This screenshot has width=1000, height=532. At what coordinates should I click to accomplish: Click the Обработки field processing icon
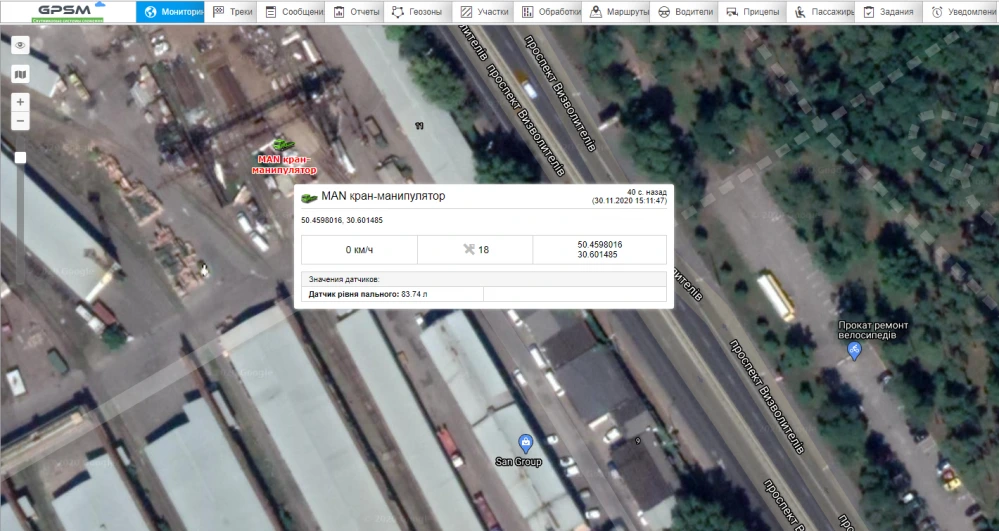click(x=530, y=13)
